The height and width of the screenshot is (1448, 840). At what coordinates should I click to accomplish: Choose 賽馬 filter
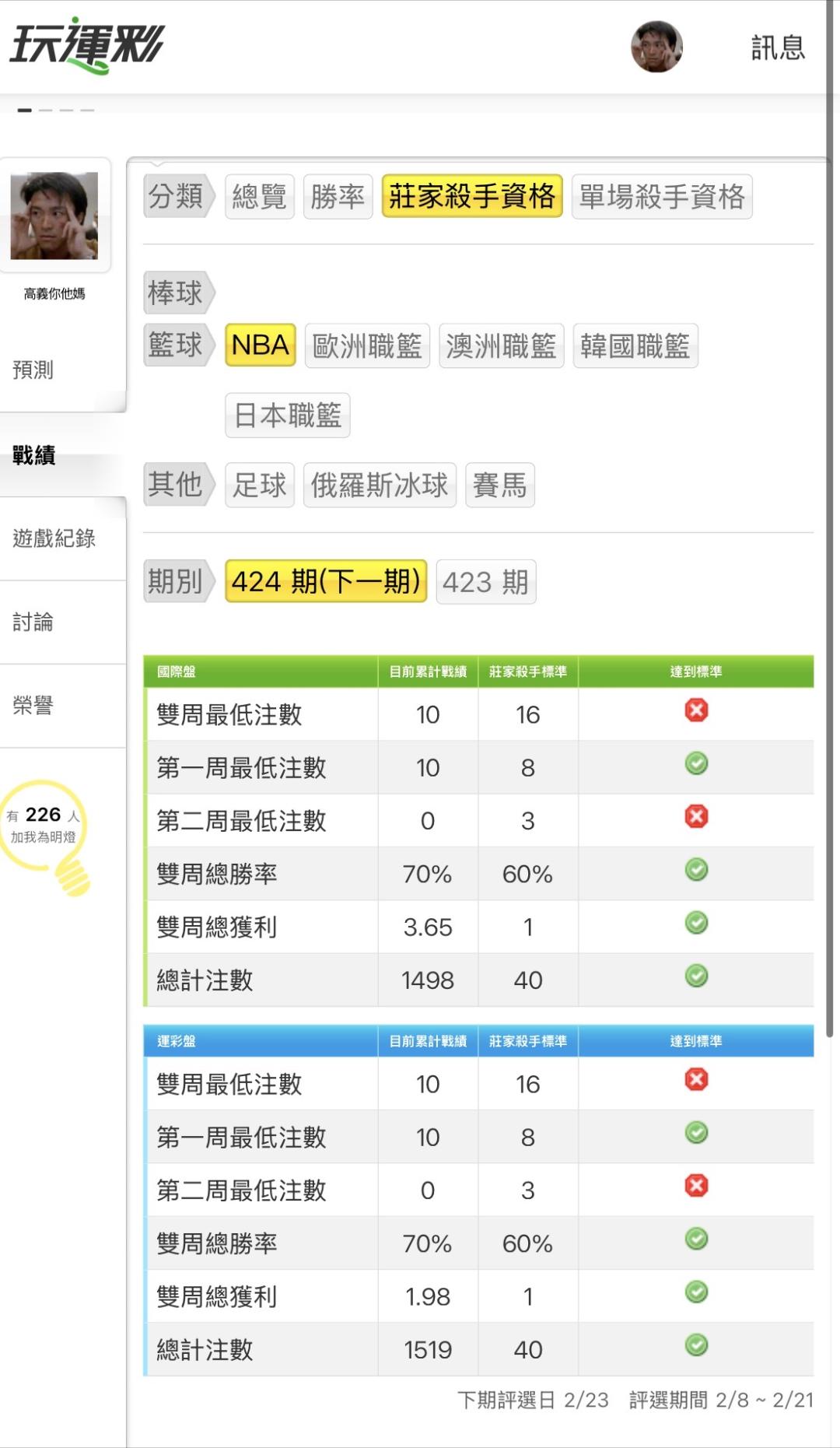(500, 486)
